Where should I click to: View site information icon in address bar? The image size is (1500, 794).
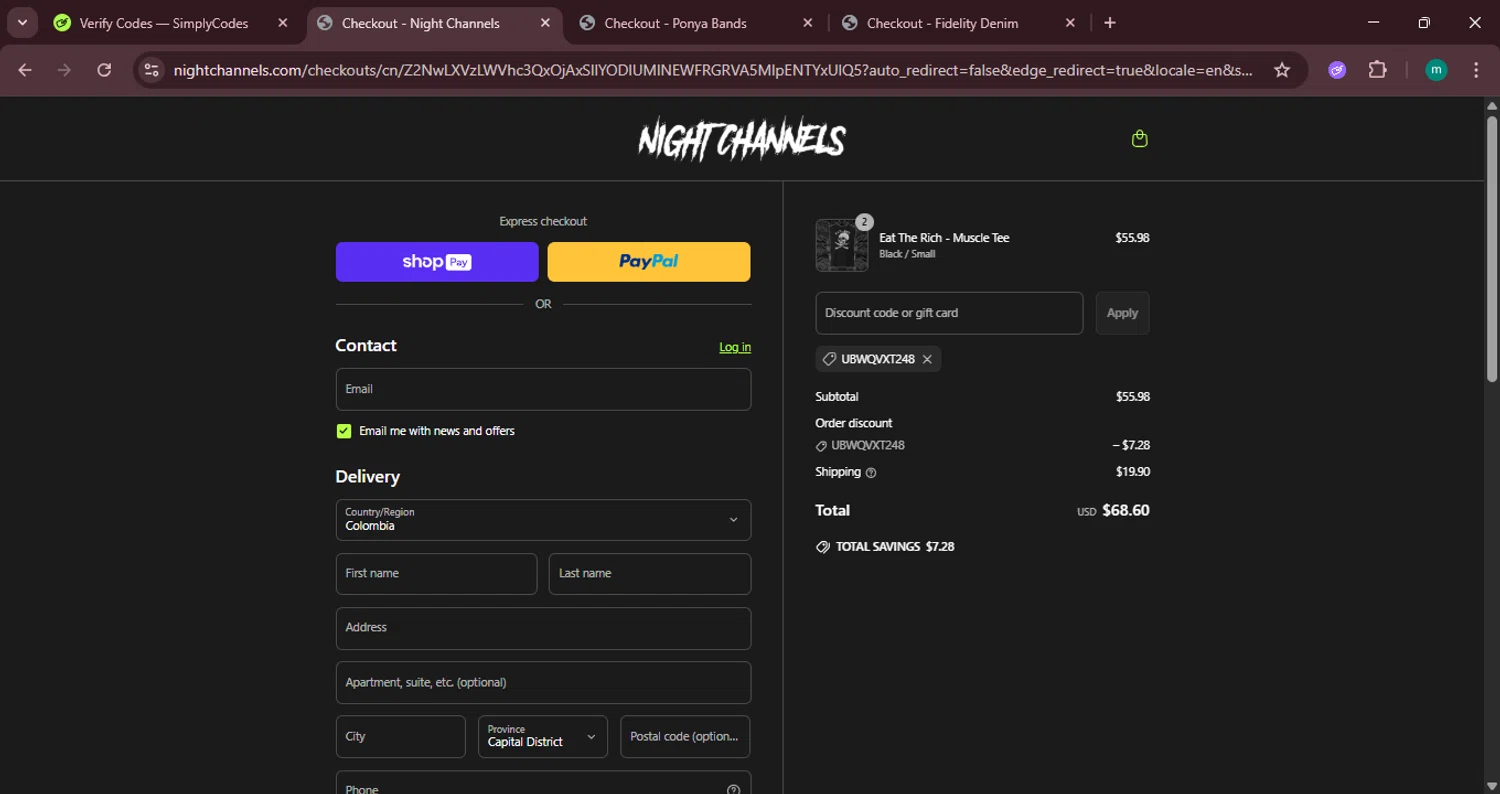[x=151, y=70]
